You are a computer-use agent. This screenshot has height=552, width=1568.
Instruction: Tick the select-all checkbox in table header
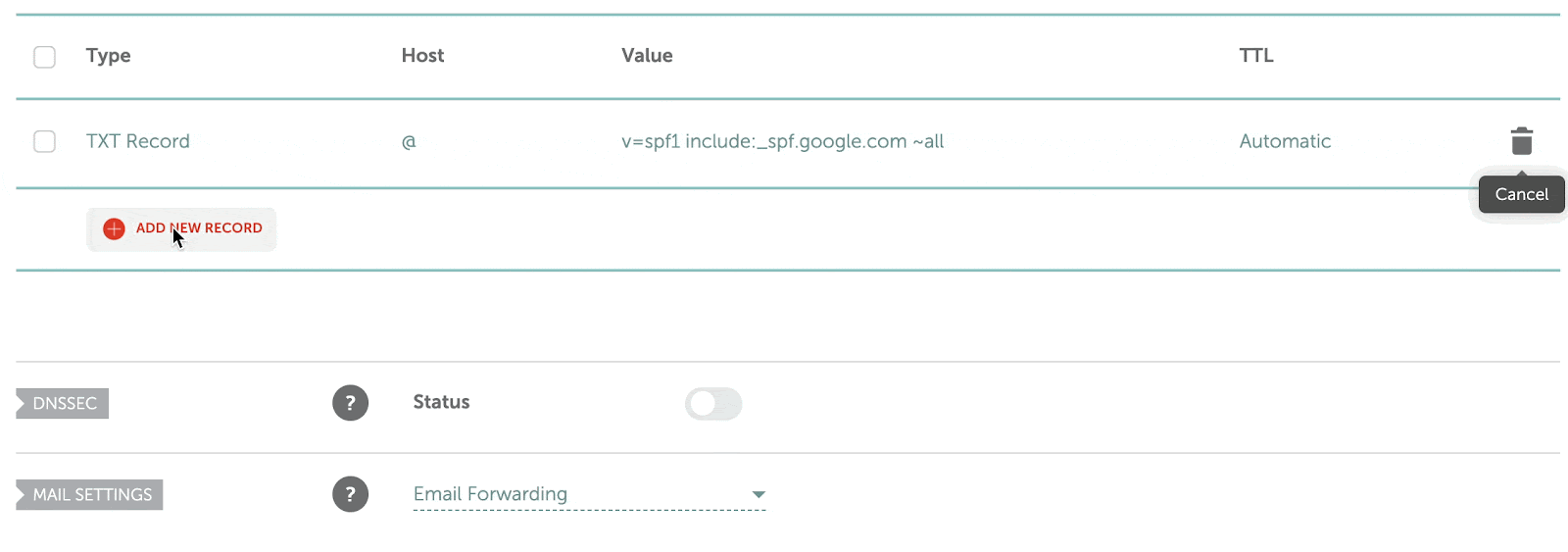[x=44, y=57]
